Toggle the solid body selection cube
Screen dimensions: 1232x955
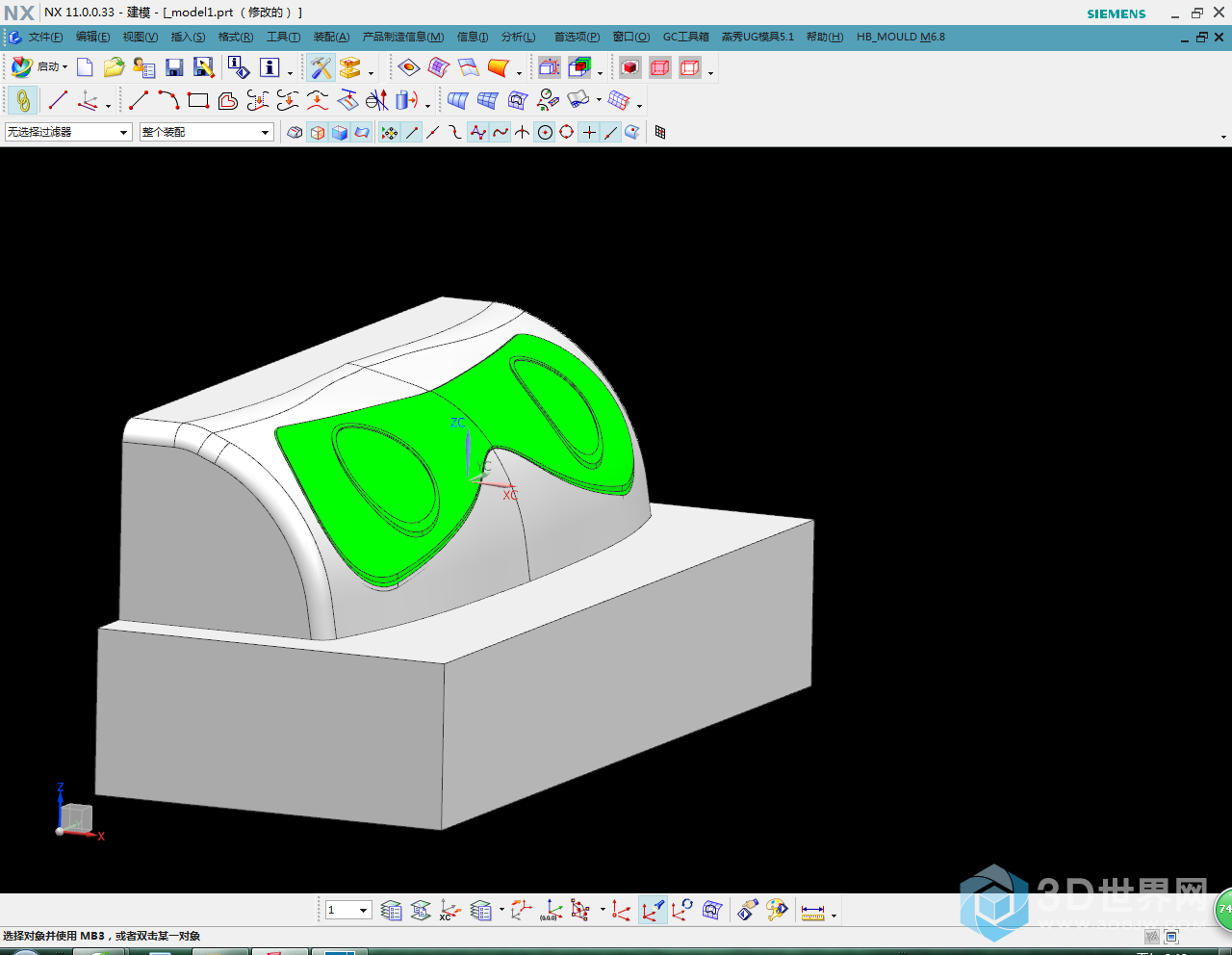pos(340,132)
